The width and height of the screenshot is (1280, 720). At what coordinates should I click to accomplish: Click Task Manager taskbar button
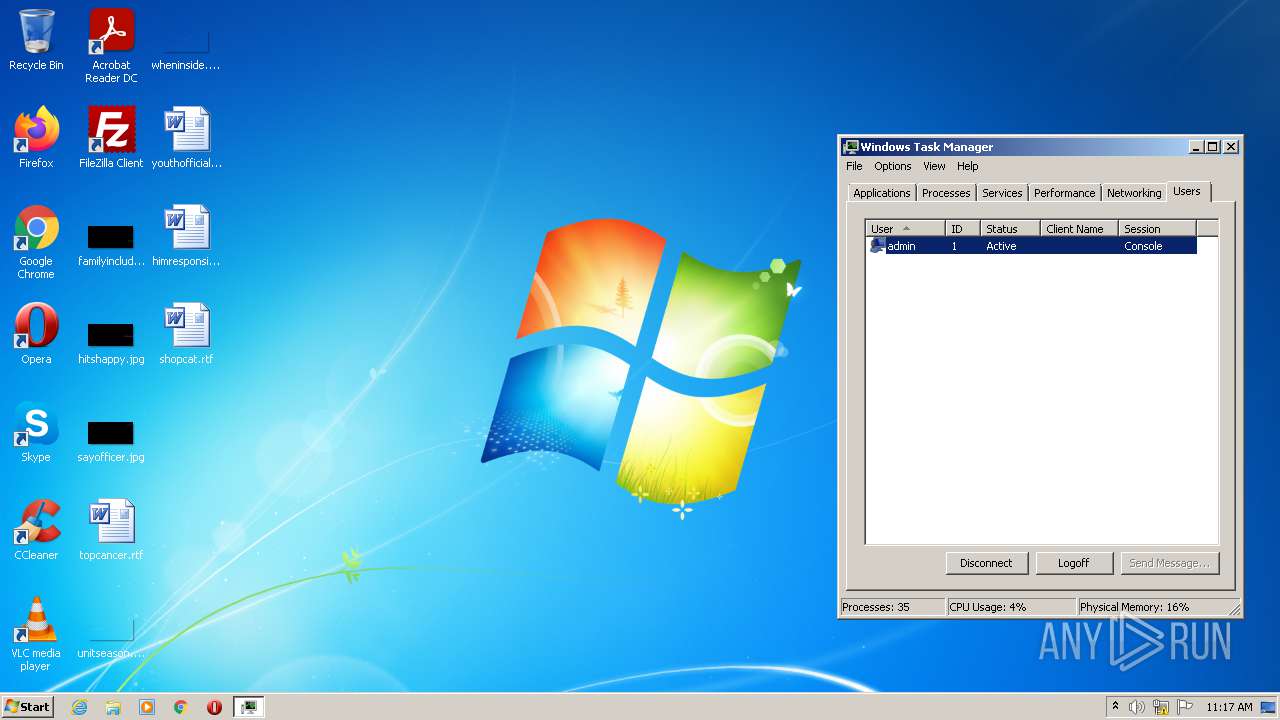pyautogui.click(x=248, y=707)
